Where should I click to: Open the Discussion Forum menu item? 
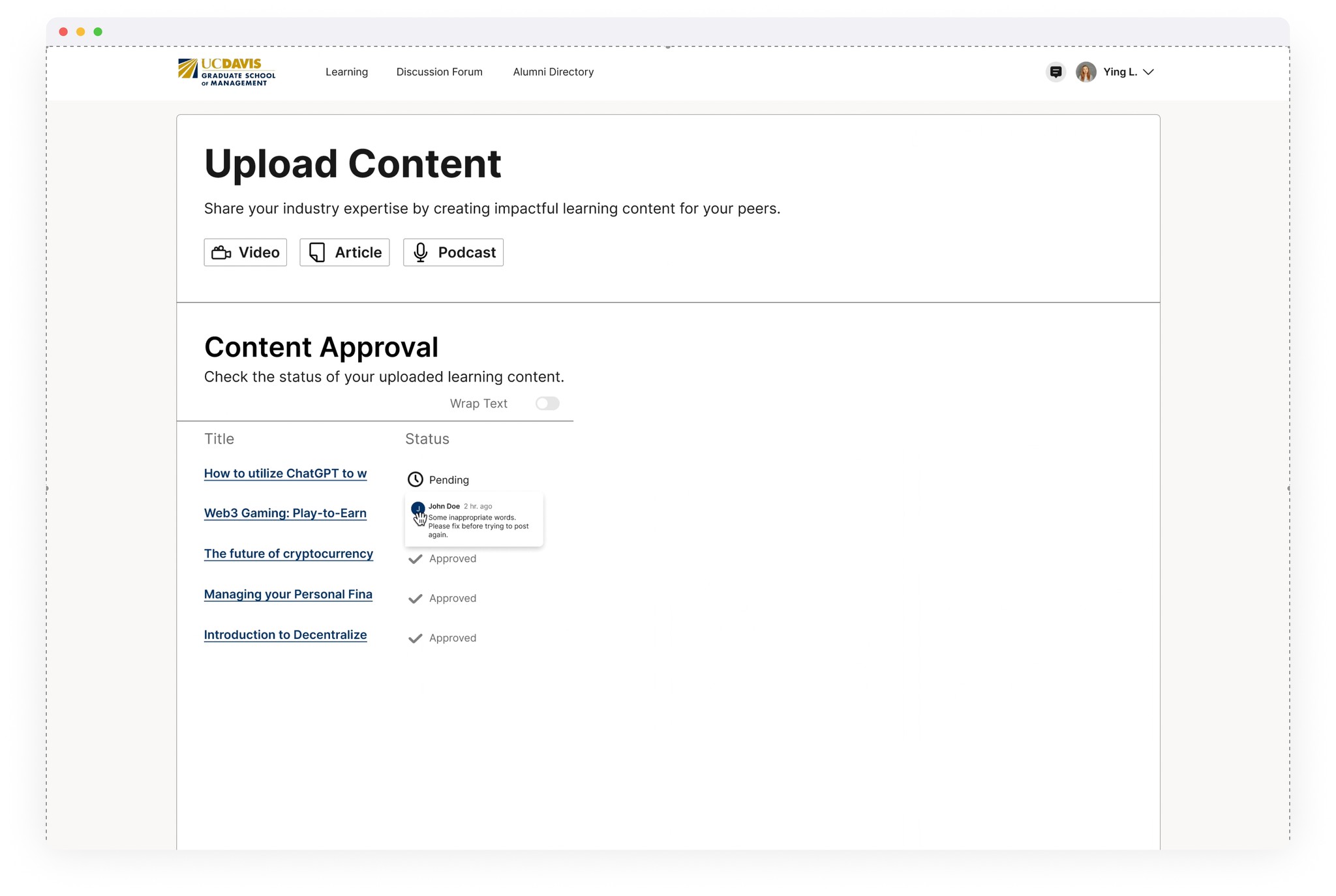click(439, 72)
